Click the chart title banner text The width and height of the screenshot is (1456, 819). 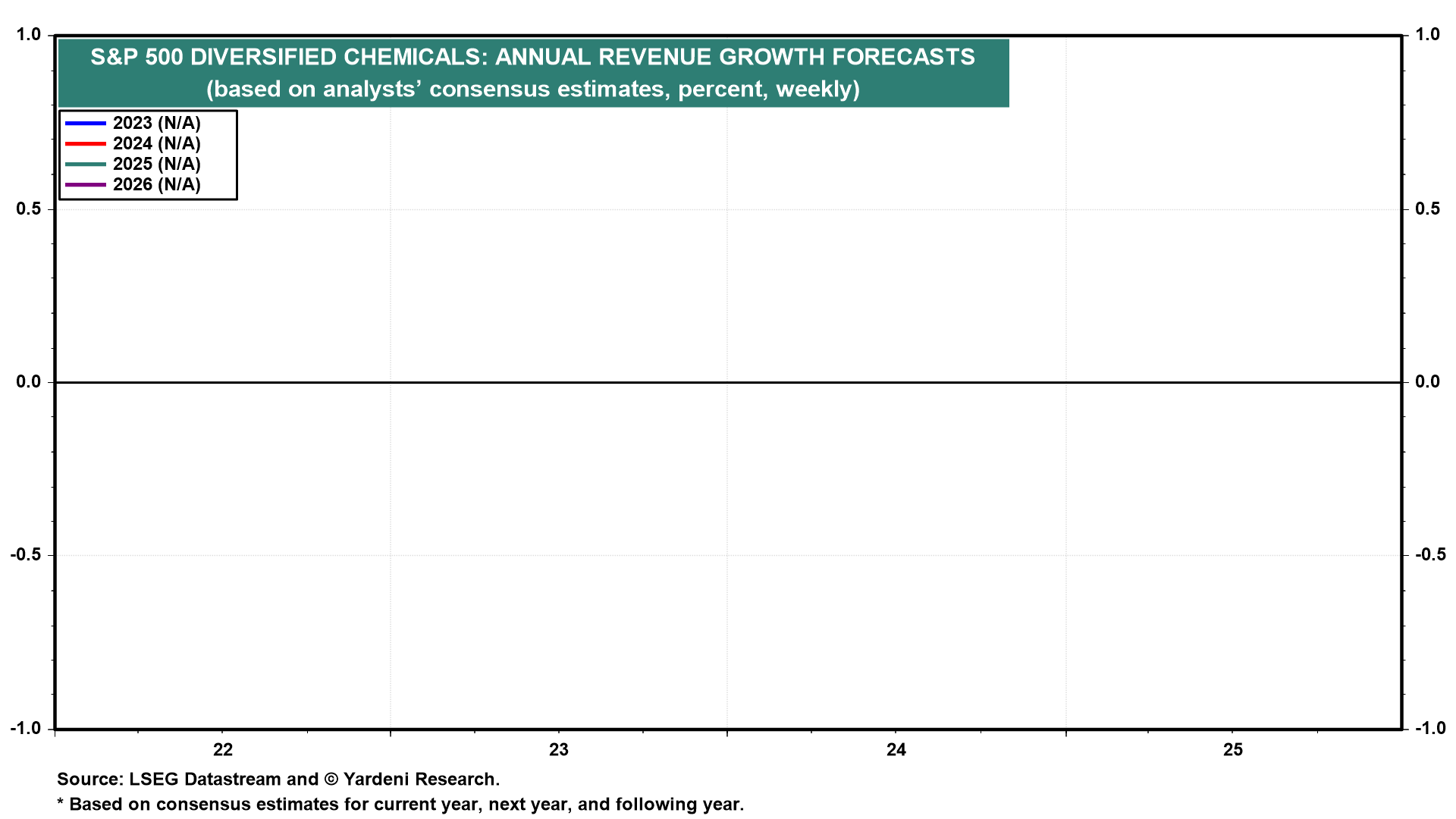coord(532,57)
